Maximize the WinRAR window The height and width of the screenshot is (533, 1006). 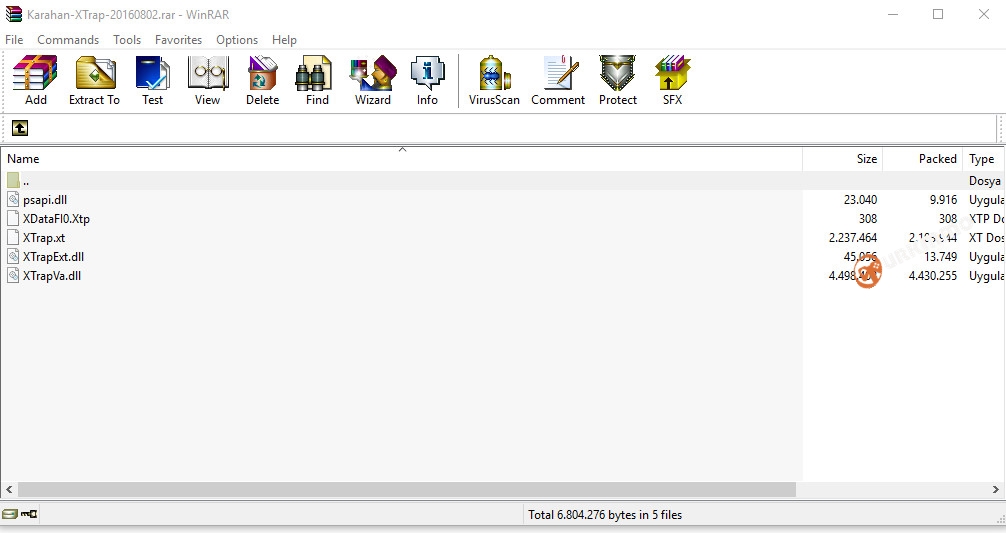(938, 14)
